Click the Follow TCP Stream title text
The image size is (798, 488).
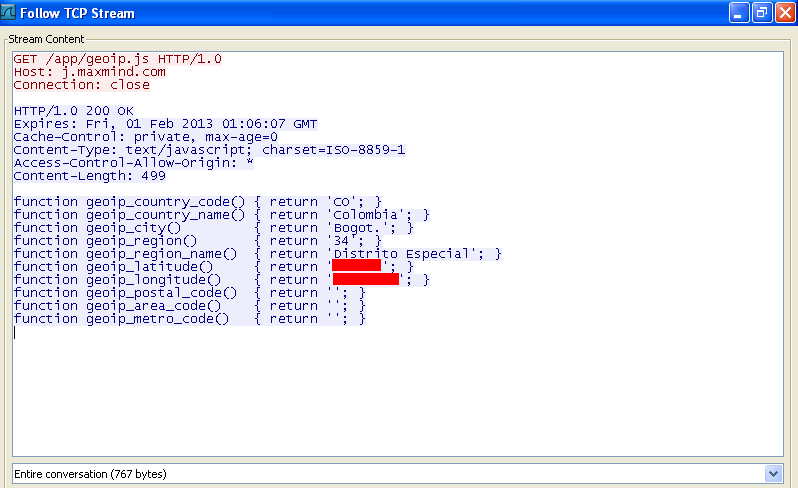[x=77, y=14]
